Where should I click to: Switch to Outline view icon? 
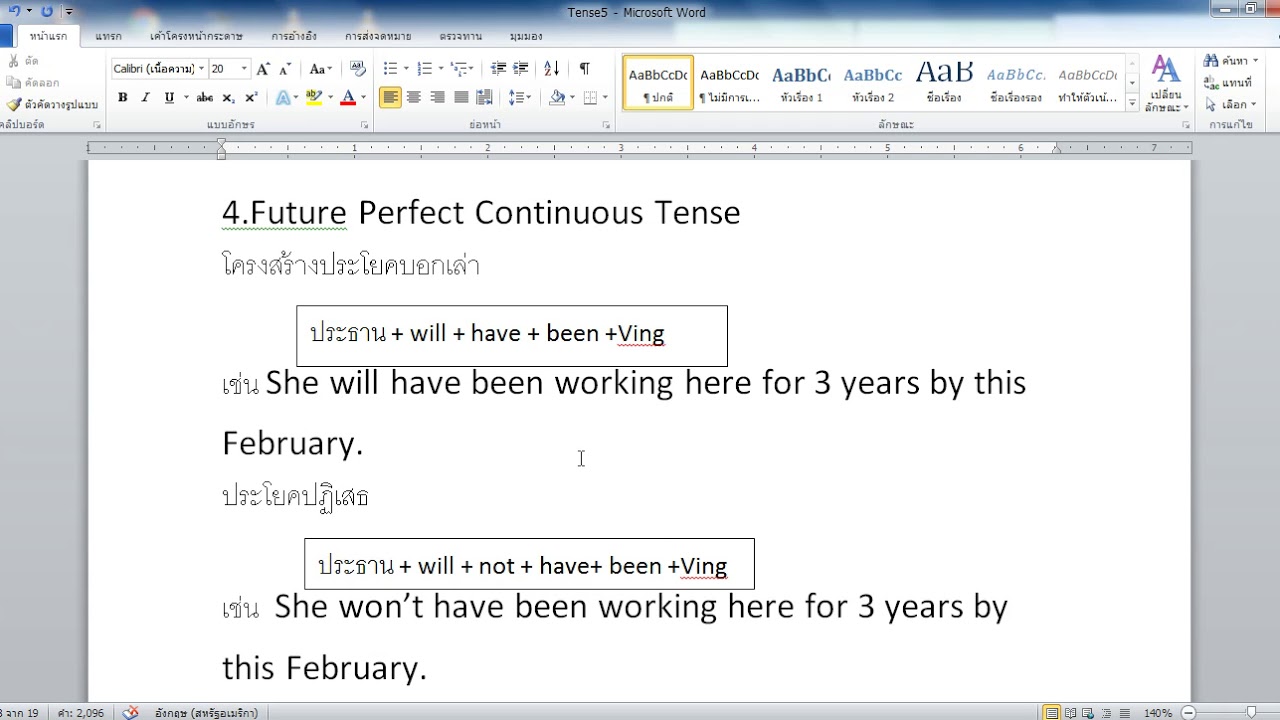(1106, 713)
